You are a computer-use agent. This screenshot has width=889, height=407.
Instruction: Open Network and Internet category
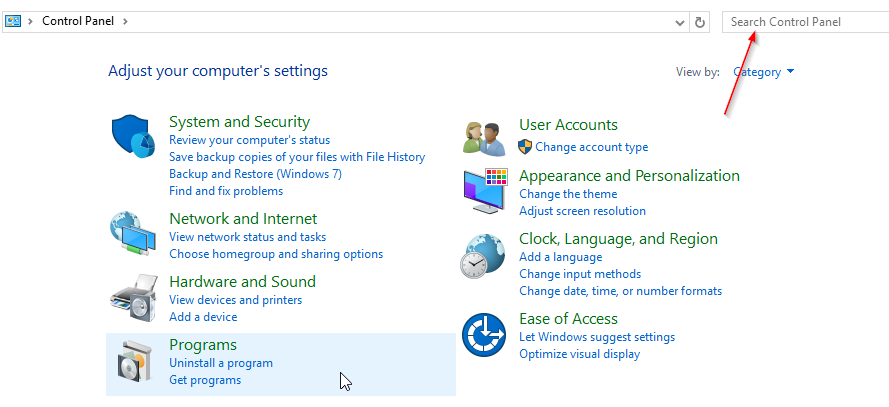point(243,219)
